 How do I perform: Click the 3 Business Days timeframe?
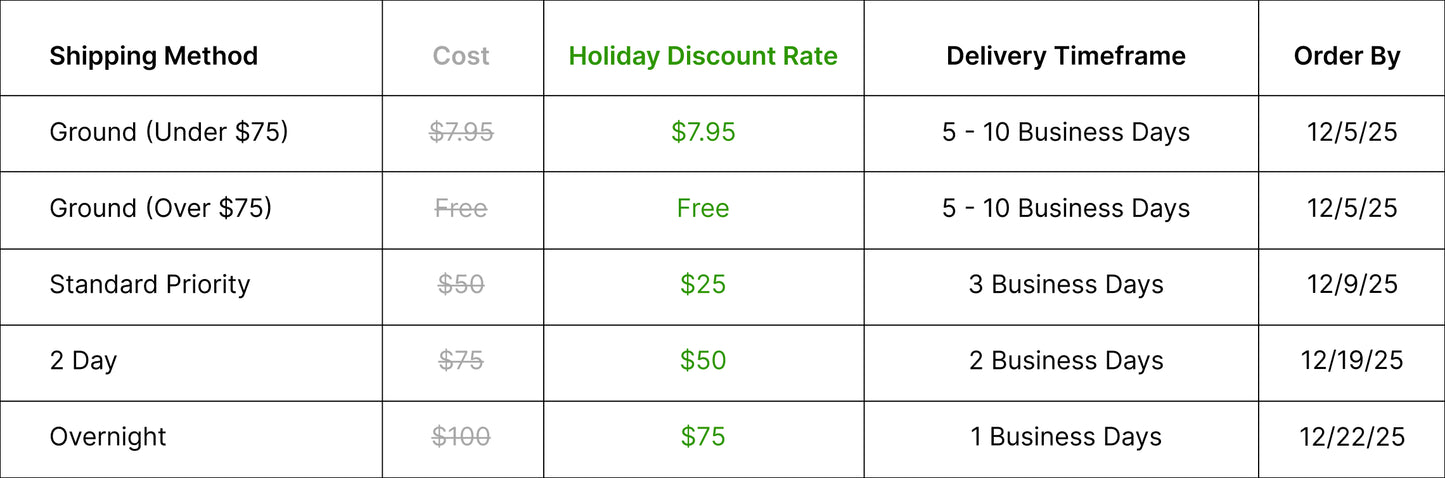click(1066, 284)
